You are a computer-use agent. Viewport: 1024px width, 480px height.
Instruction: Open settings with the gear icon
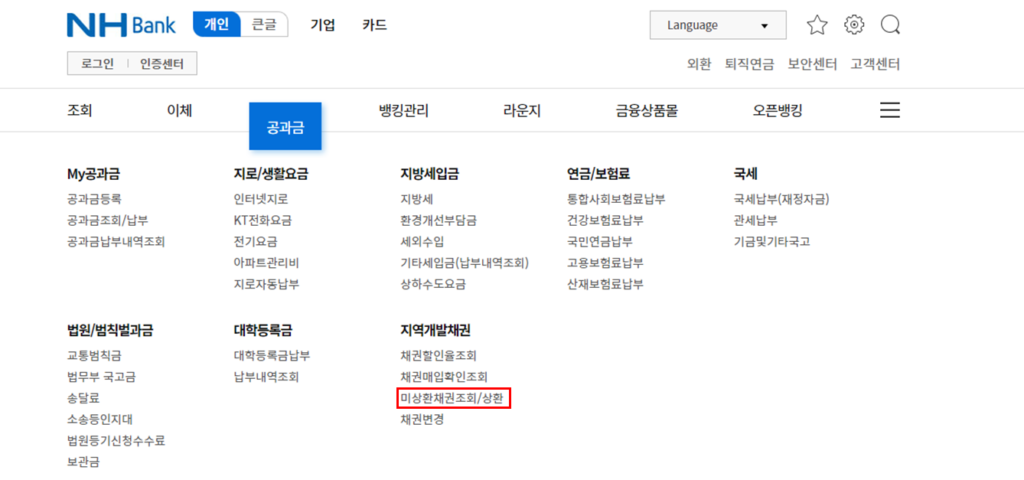pos(854,25)
